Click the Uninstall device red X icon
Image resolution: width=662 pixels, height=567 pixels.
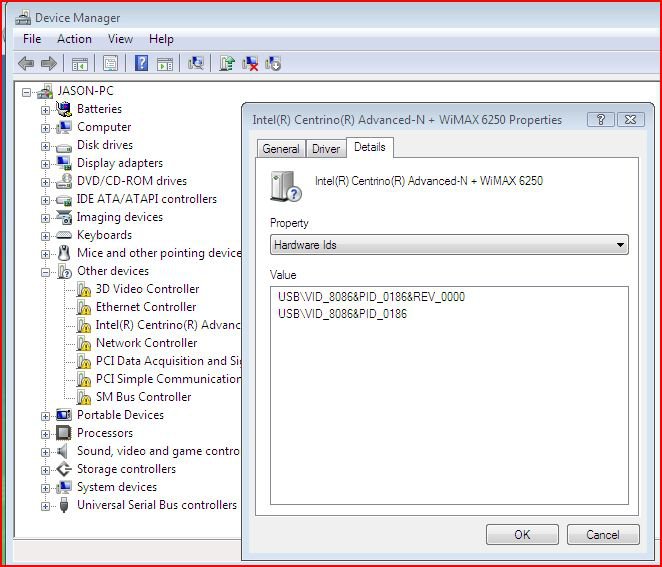click(250, 64)
